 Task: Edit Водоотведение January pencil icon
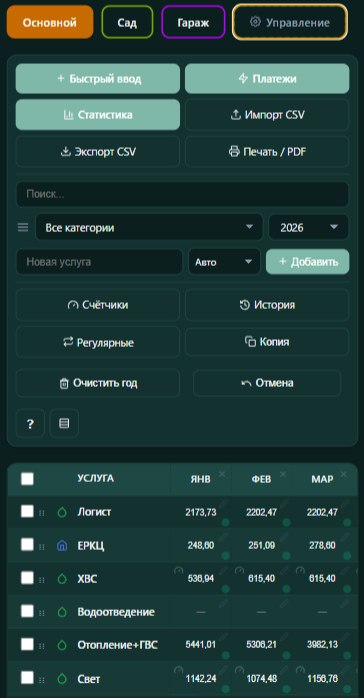tap(223, 604)
